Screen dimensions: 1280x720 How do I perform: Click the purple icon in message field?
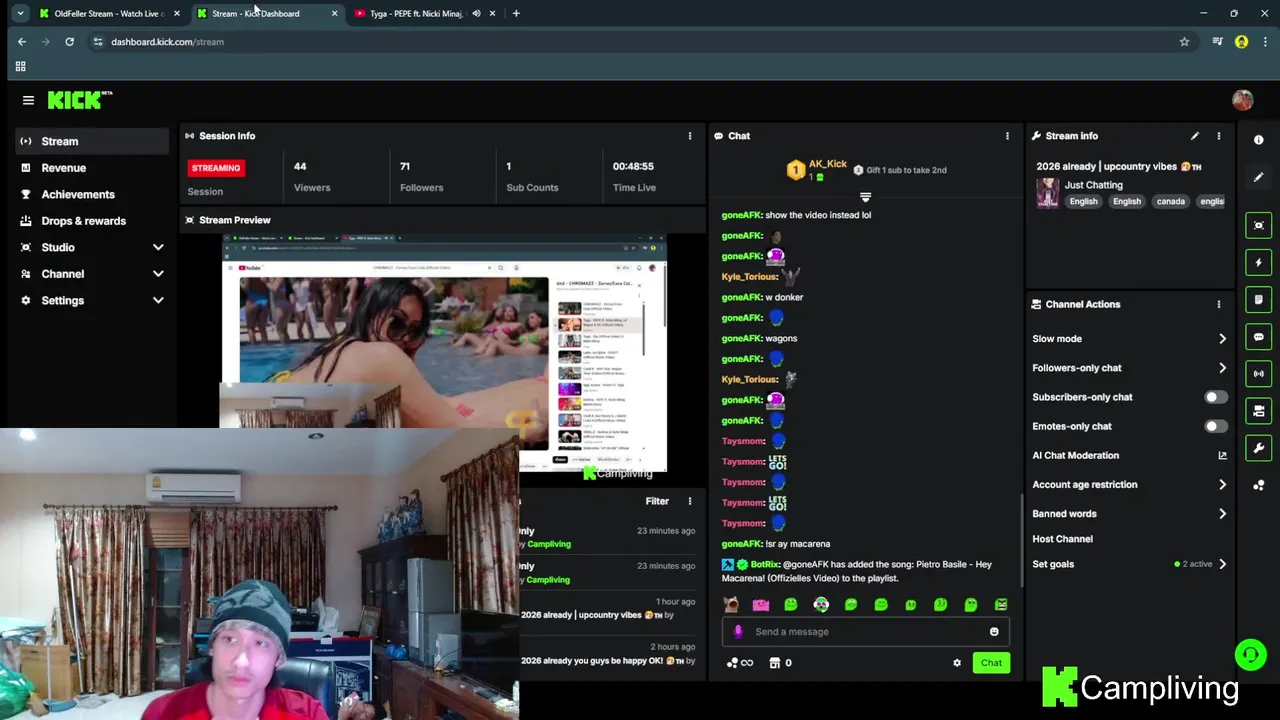click(738, 632)
